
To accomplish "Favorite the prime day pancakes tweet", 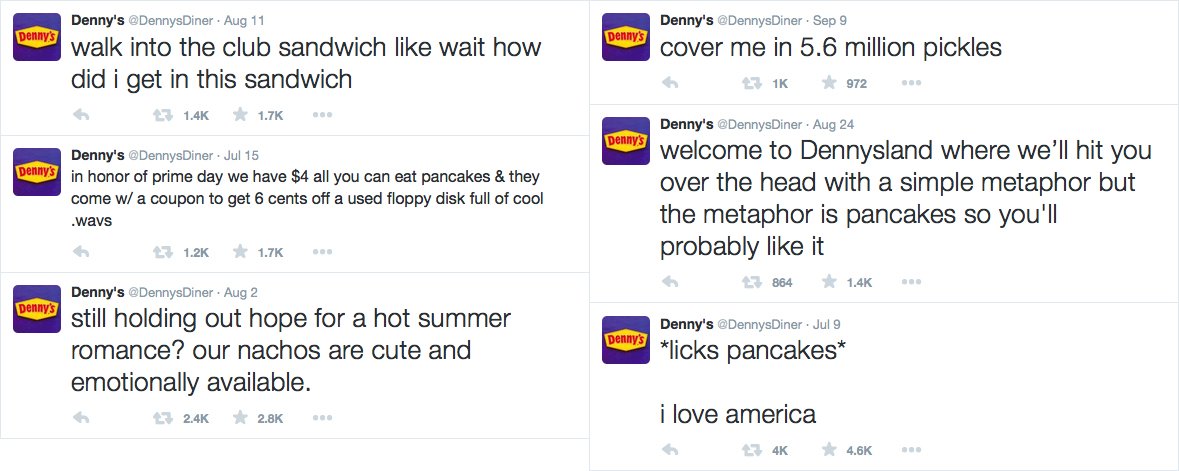I will 240,253.
